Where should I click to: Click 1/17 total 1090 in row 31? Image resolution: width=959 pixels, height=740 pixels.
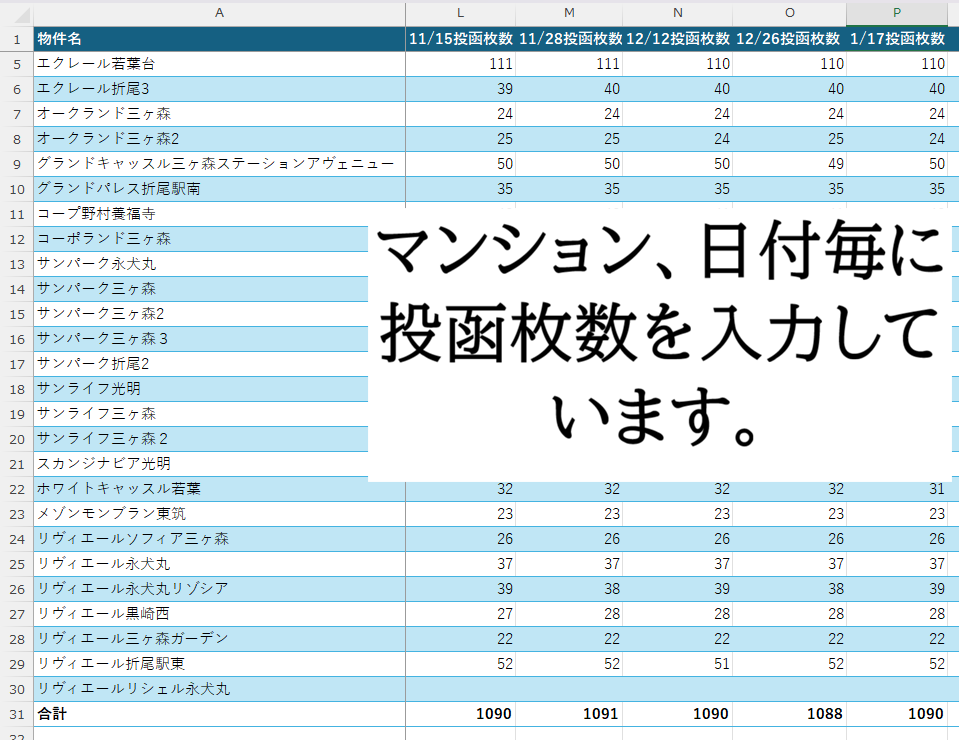[x=897, y=714]
